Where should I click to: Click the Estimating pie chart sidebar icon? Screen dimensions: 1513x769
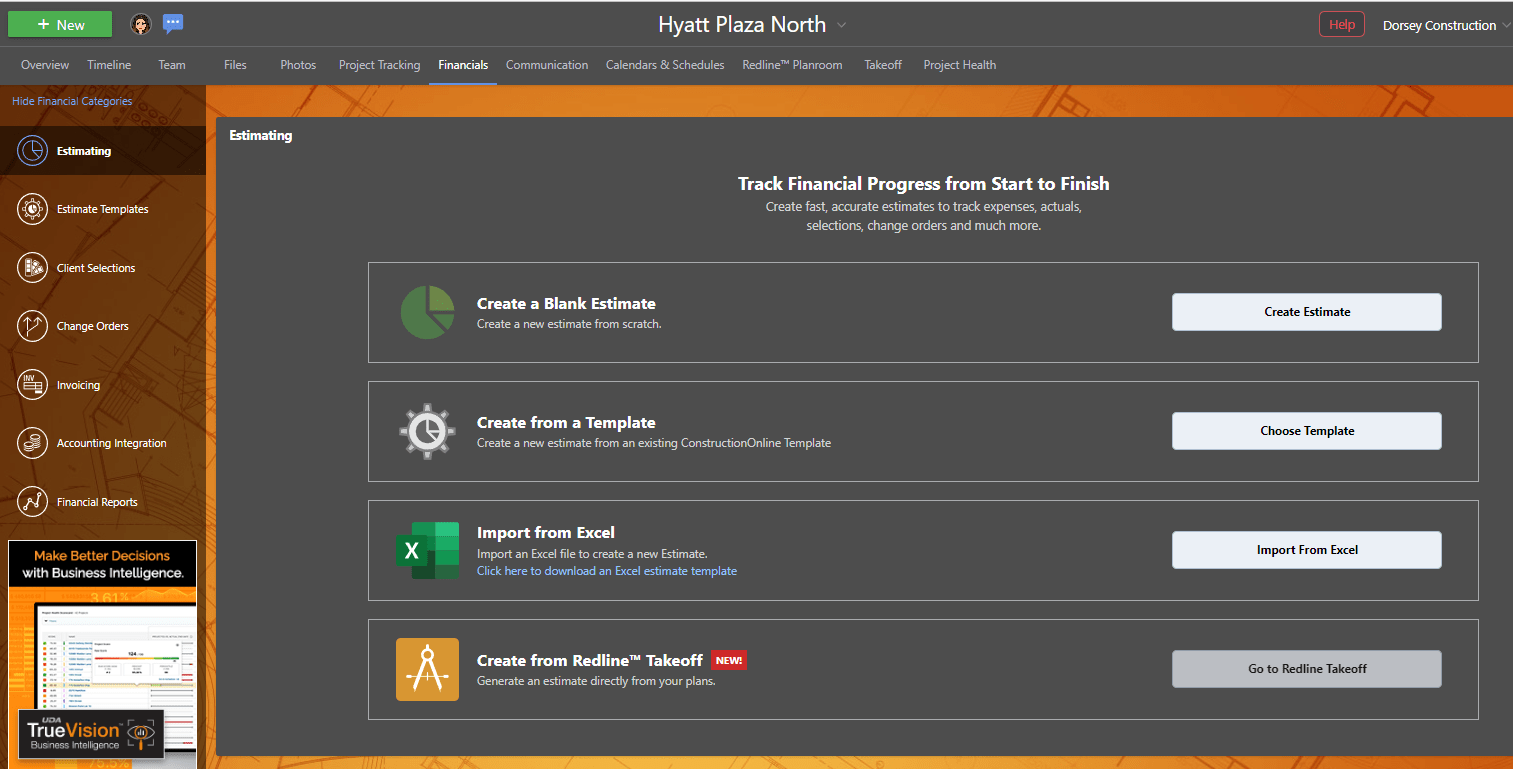point(32,151)
